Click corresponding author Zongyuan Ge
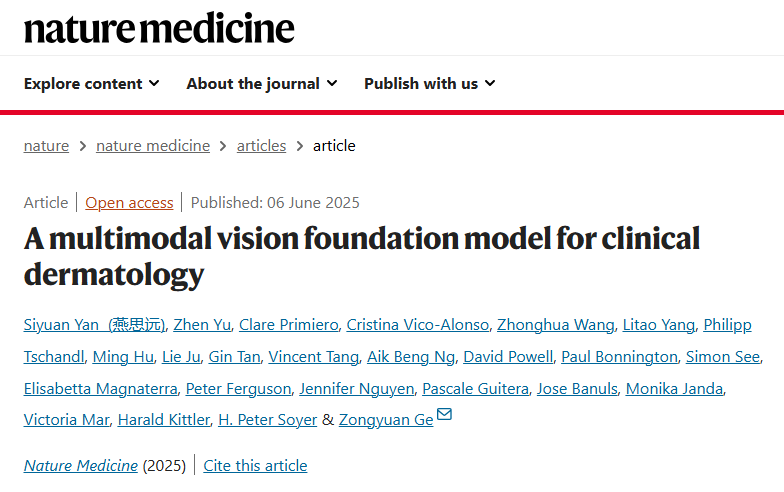The height and width of the screenshot is (492, 784). click(x=386, y=420)
